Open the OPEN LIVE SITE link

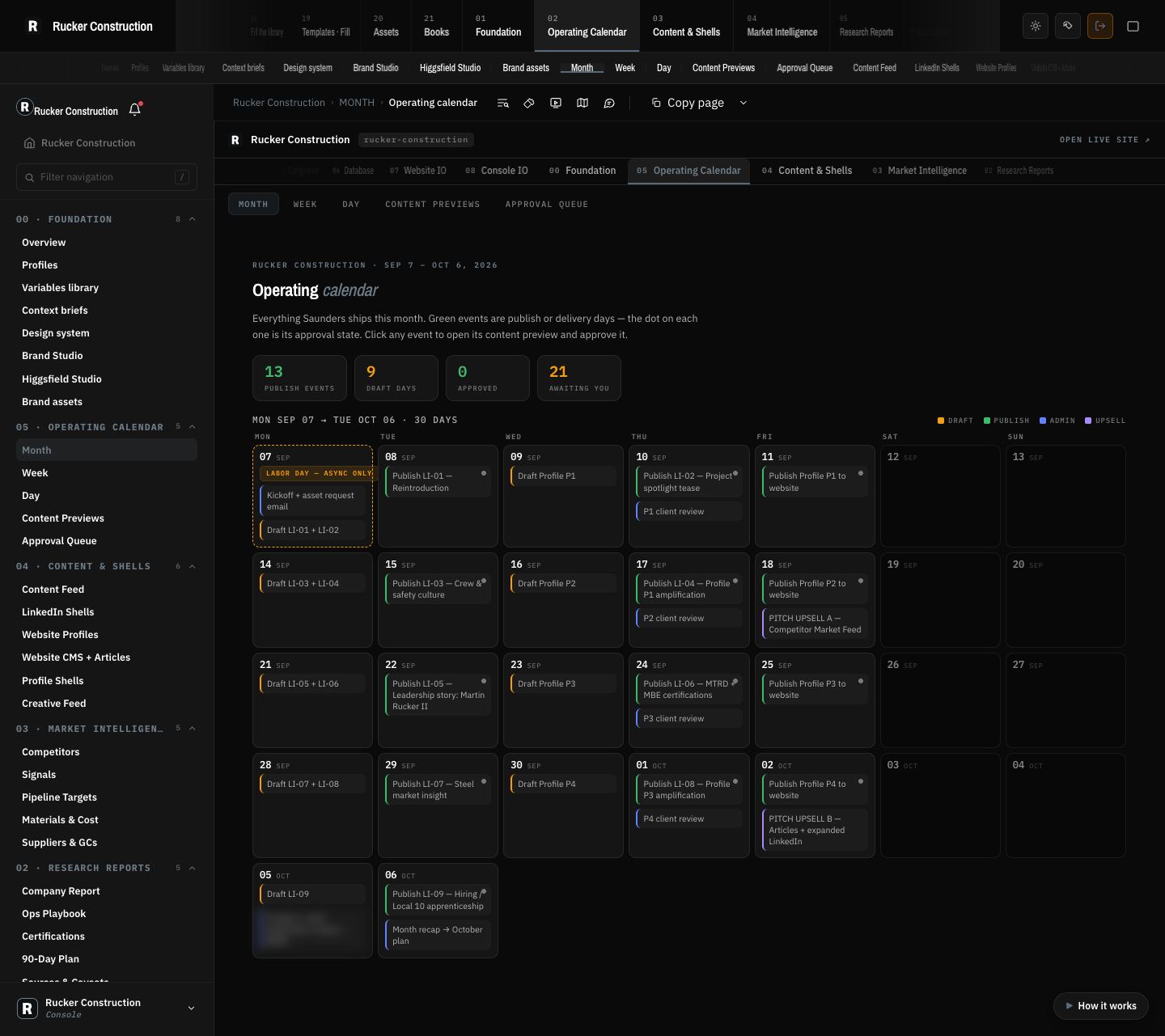(1104, 140)
